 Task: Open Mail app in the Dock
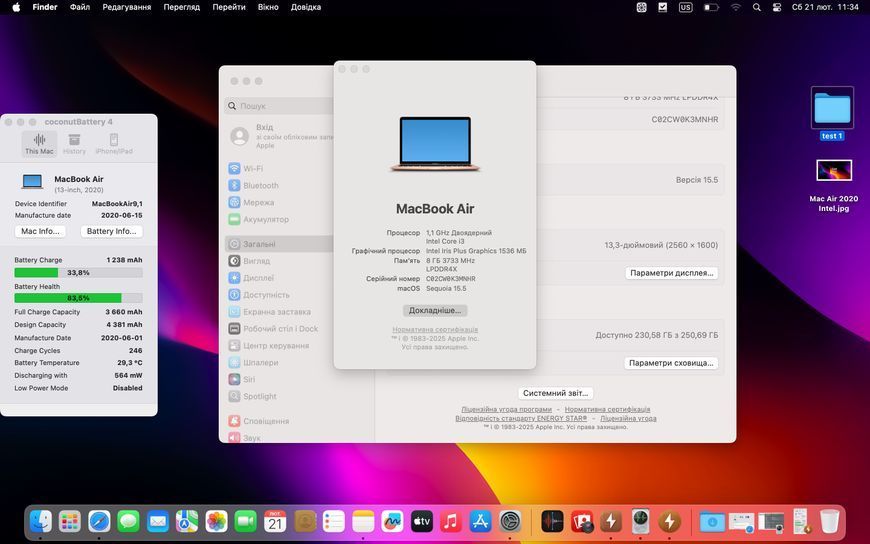[x=158, y=521]
